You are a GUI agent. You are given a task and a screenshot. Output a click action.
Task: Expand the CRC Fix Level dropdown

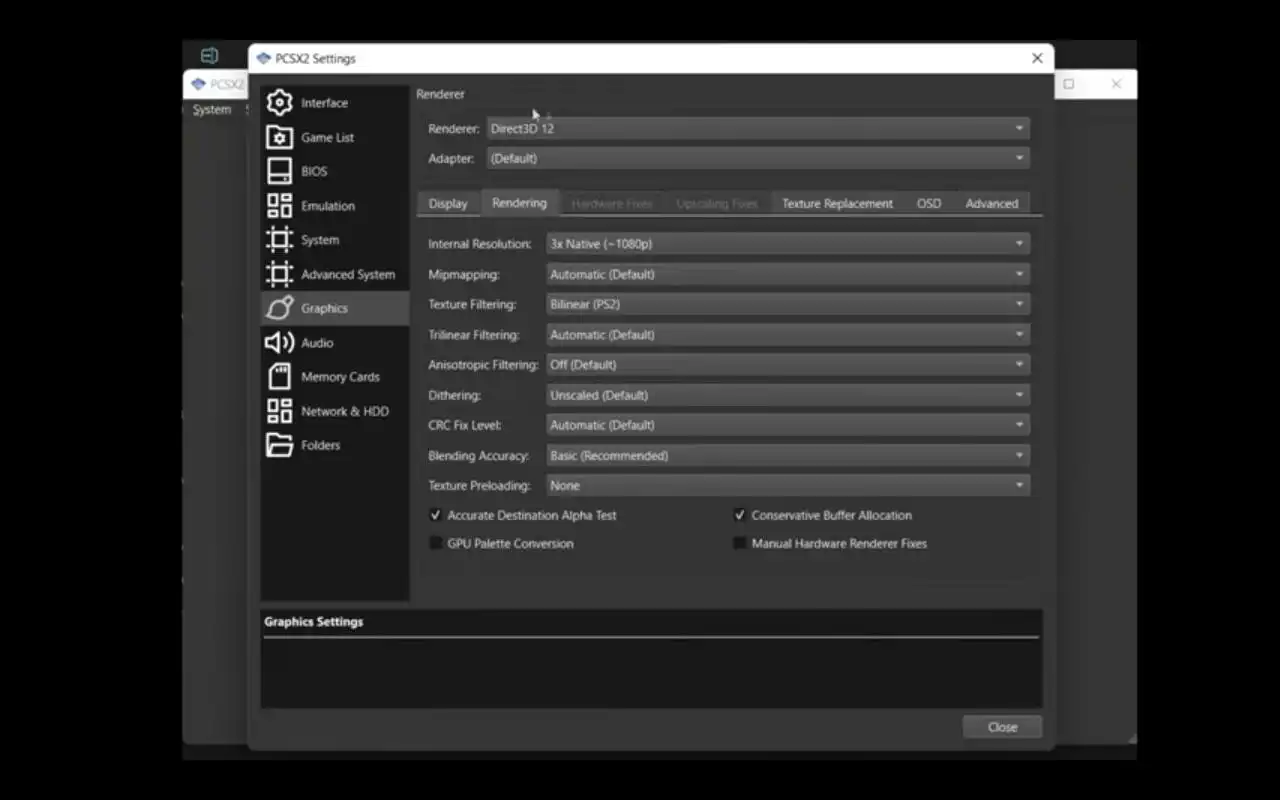788,425
